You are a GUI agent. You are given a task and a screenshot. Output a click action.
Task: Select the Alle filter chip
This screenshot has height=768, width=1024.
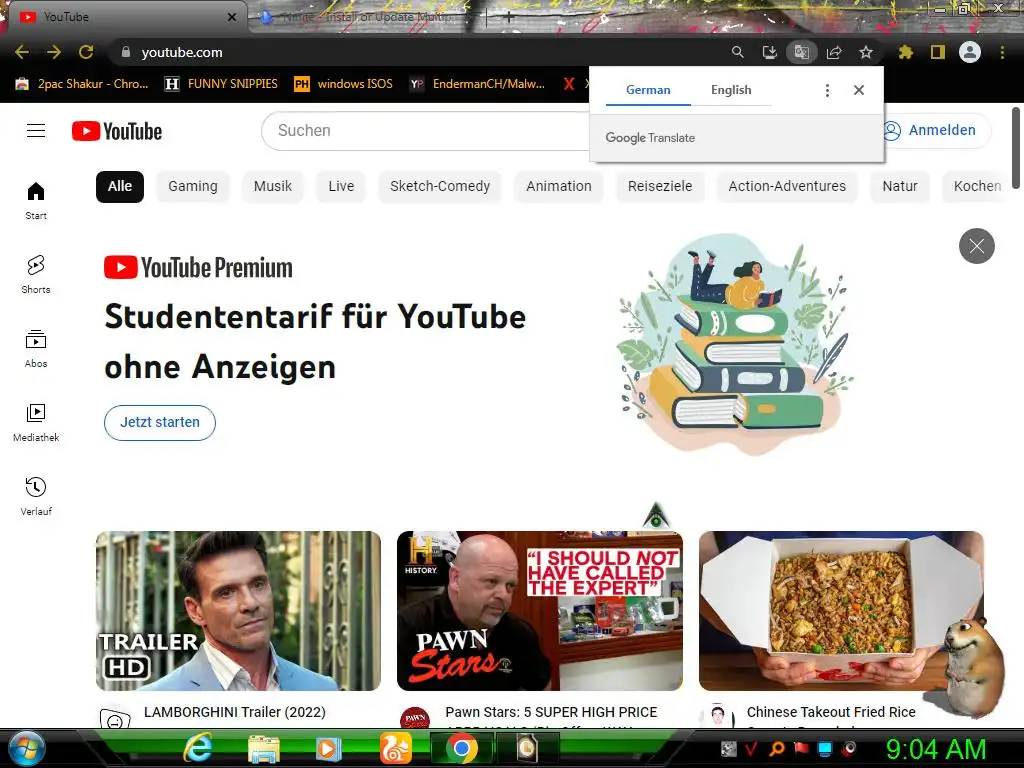(120, 186)
